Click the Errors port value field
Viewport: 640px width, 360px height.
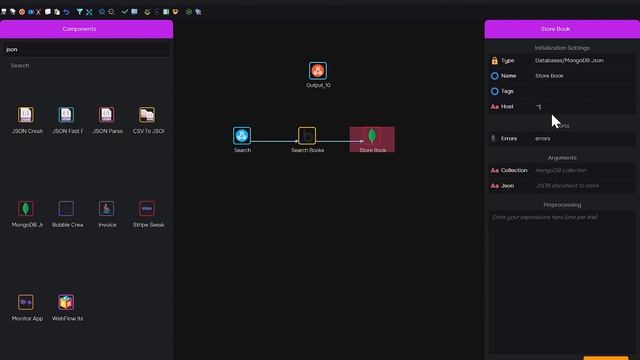[x=584, y=138]
